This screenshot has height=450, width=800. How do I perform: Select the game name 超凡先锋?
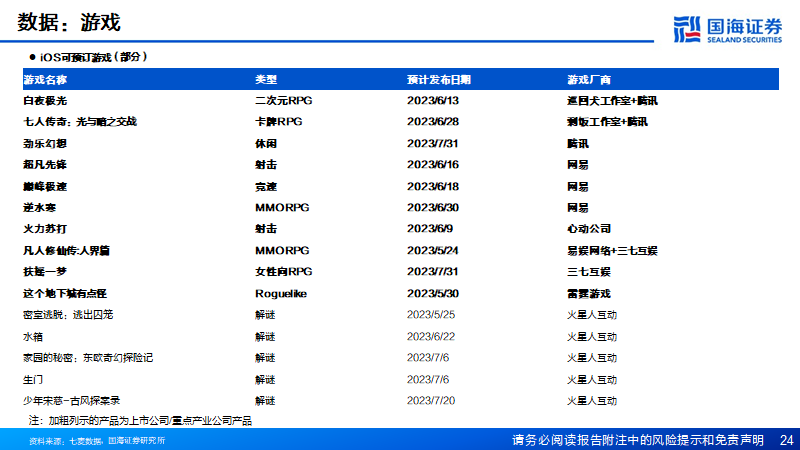45,165
